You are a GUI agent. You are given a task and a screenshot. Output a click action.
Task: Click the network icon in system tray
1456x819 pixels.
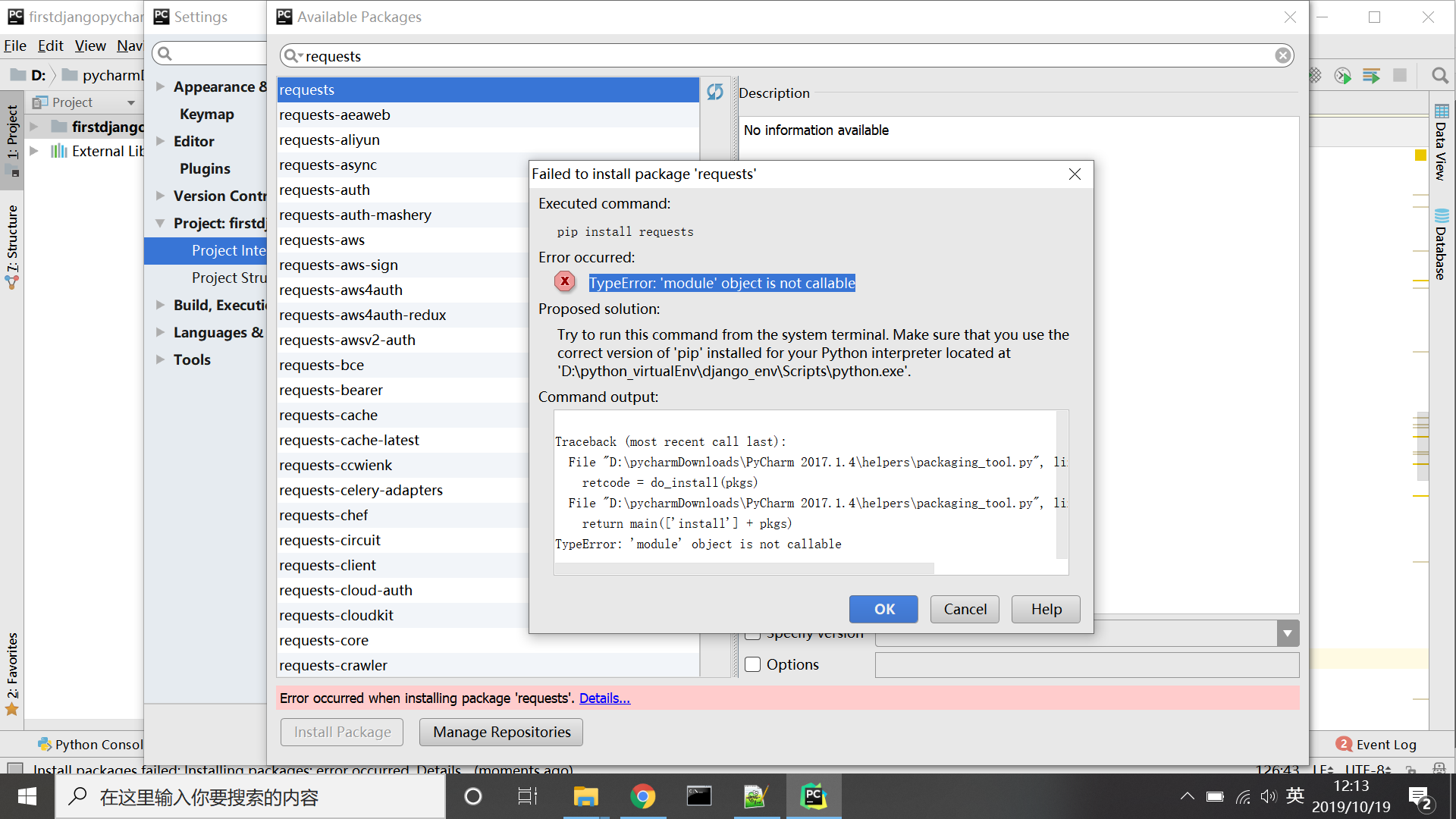tap(1243, 796)
